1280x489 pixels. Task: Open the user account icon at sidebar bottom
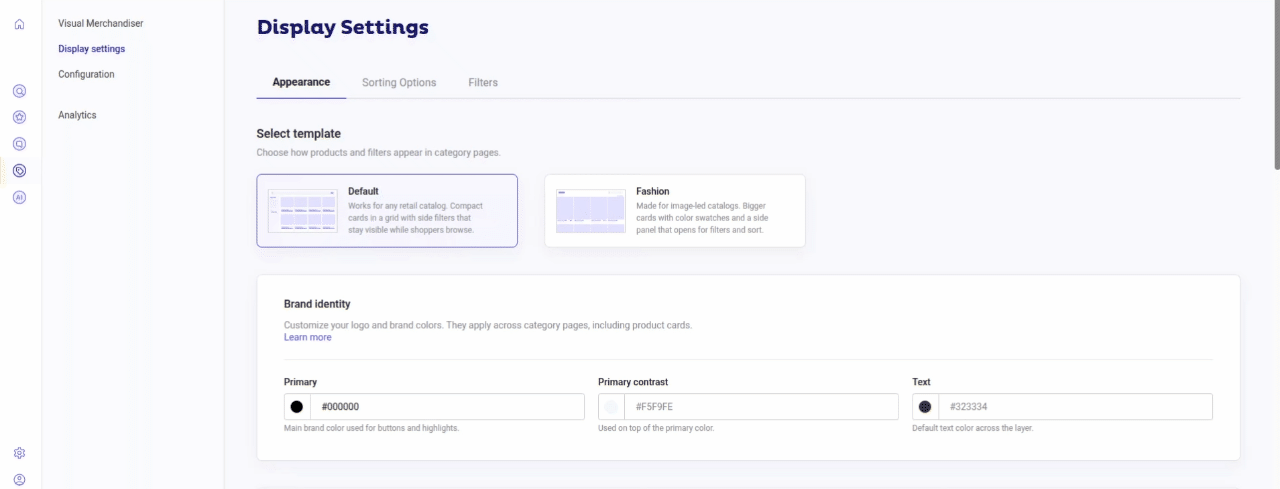(19, 480)
